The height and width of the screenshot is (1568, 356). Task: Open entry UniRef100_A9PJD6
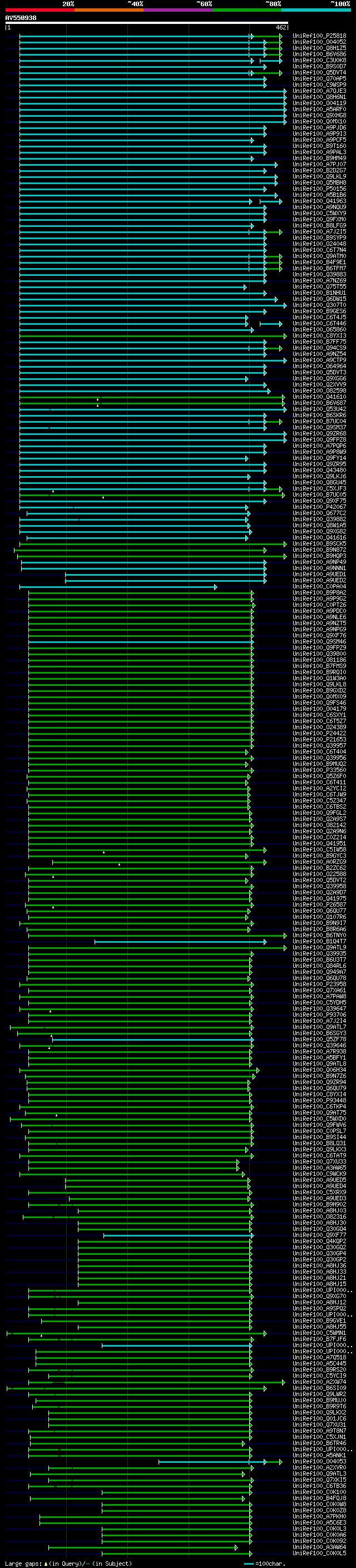(319, 128)
